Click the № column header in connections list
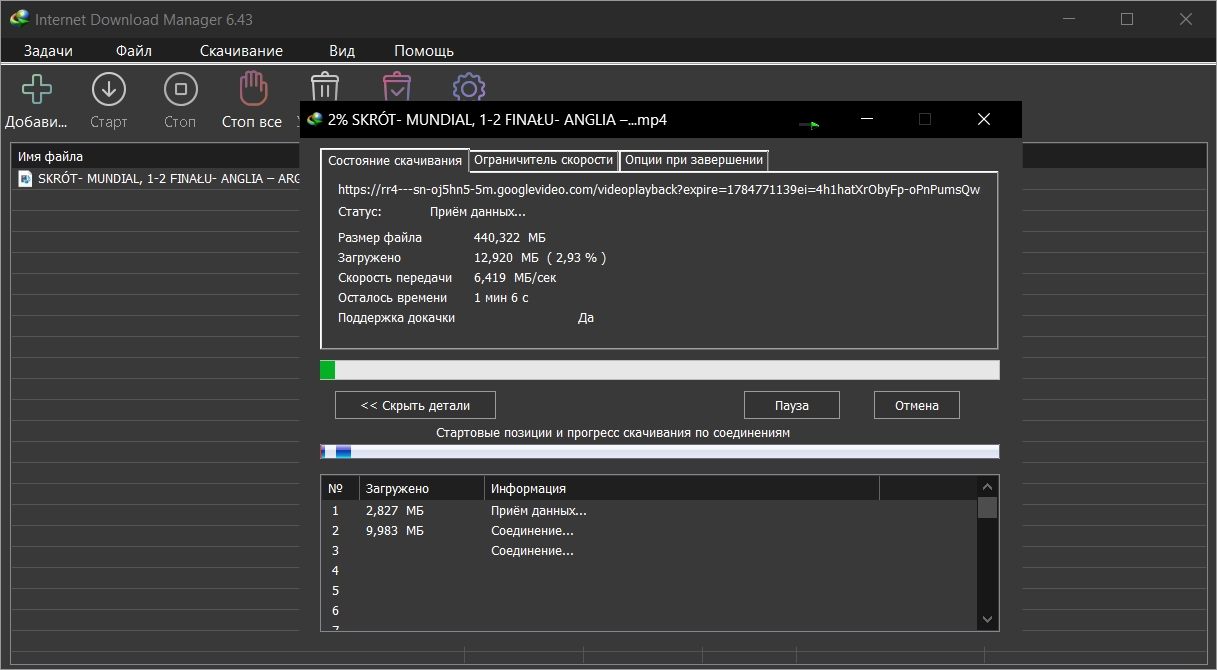The width and height of the screenshot is (1217, 670). [339, 488]
